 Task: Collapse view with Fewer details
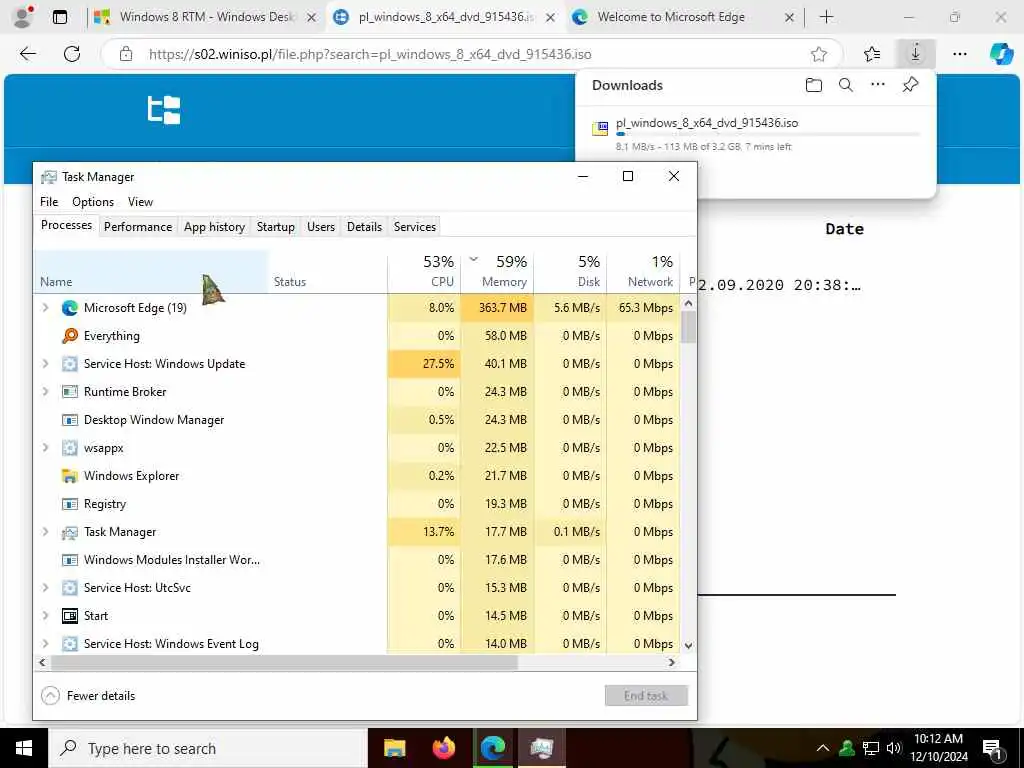tap(88, 696)
